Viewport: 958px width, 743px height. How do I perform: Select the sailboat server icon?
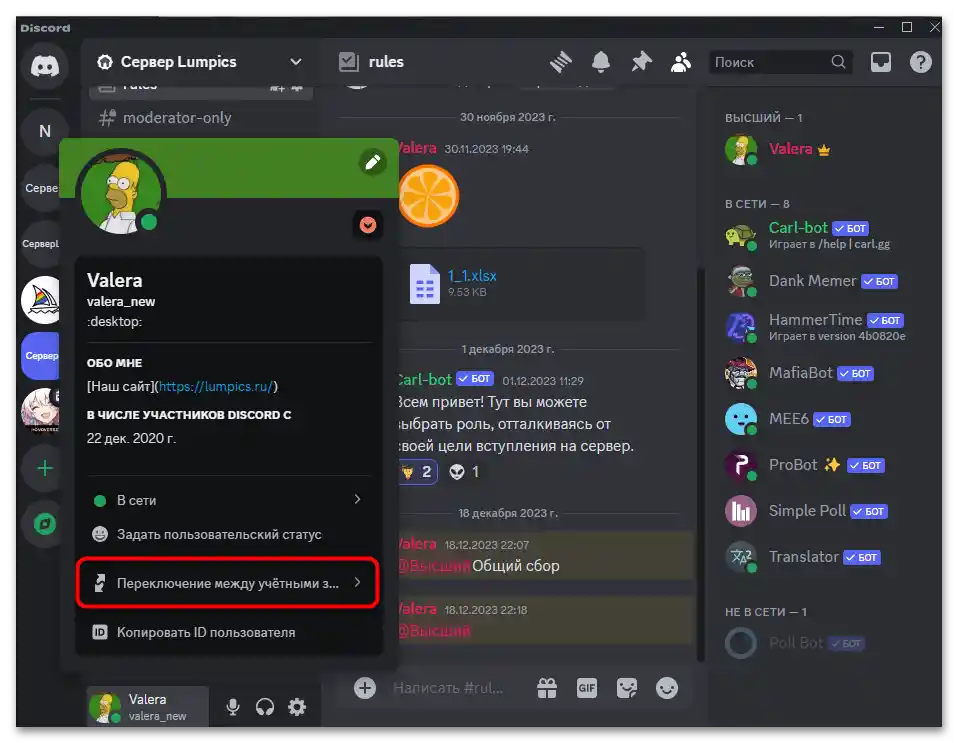tap(40, 300)
